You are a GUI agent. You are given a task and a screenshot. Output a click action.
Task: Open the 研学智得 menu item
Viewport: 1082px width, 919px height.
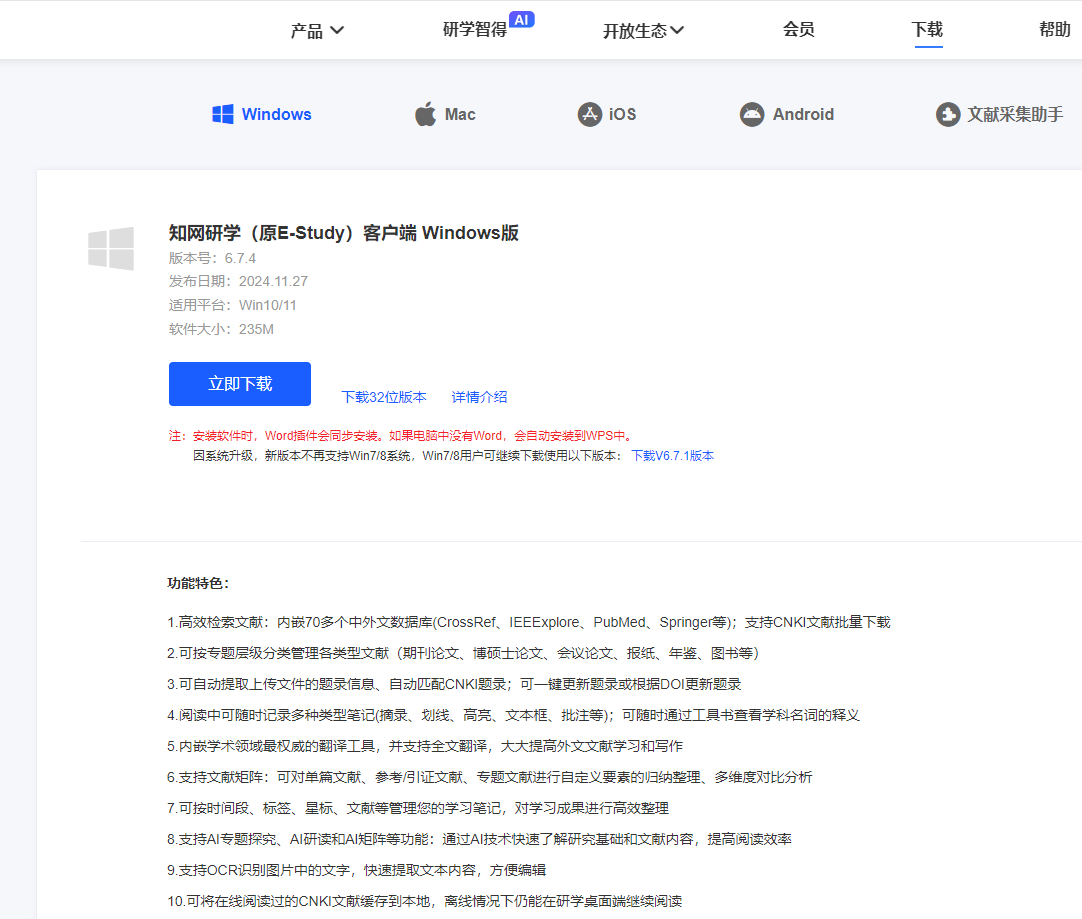tap(475, 30)
